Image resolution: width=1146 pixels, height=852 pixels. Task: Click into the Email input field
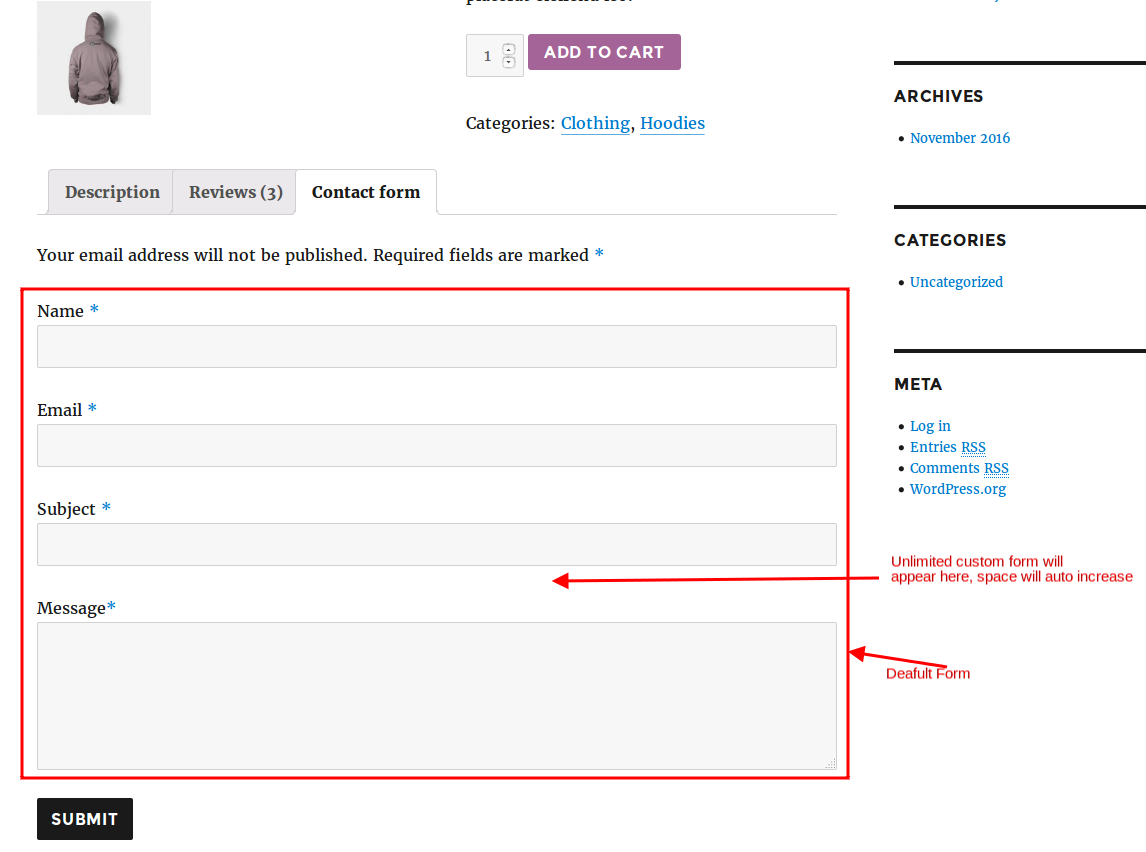(436, 445)
